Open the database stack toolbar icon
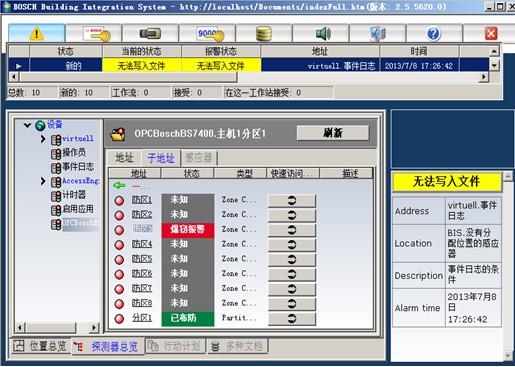This screenshot has height=367, width=515. (x=264, y=34)
